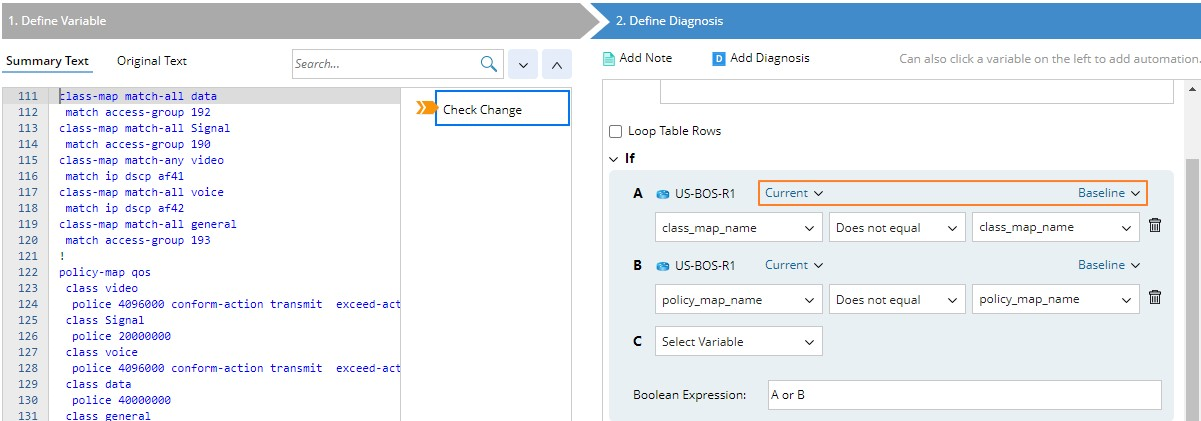Delete condition B with trash icon
The height and width of the screenshot is (421, 1201).
click(x=1155, y=298)
